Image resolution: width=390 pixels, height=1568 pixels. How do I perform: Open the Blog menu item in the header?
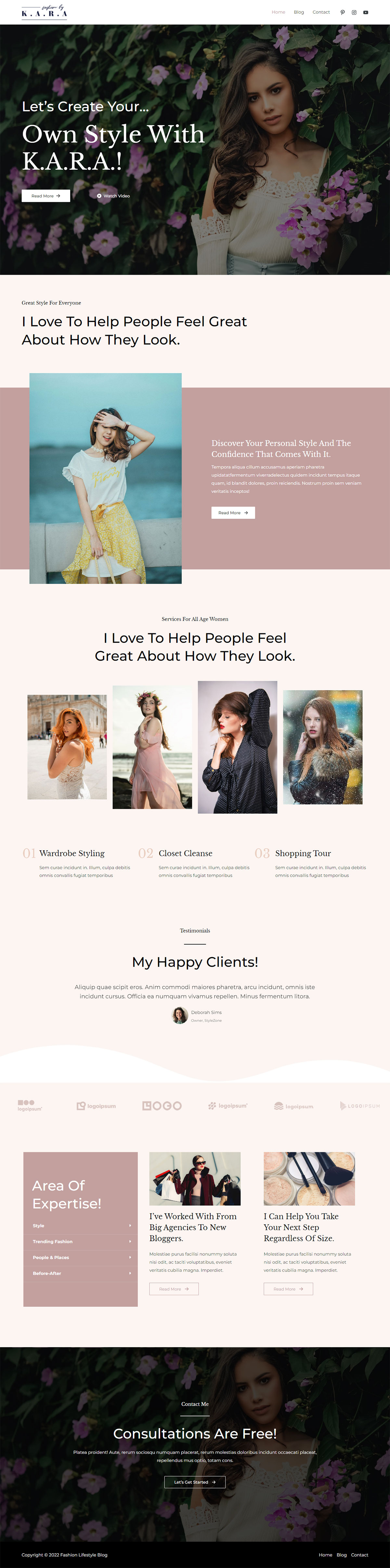pos(299,12)
